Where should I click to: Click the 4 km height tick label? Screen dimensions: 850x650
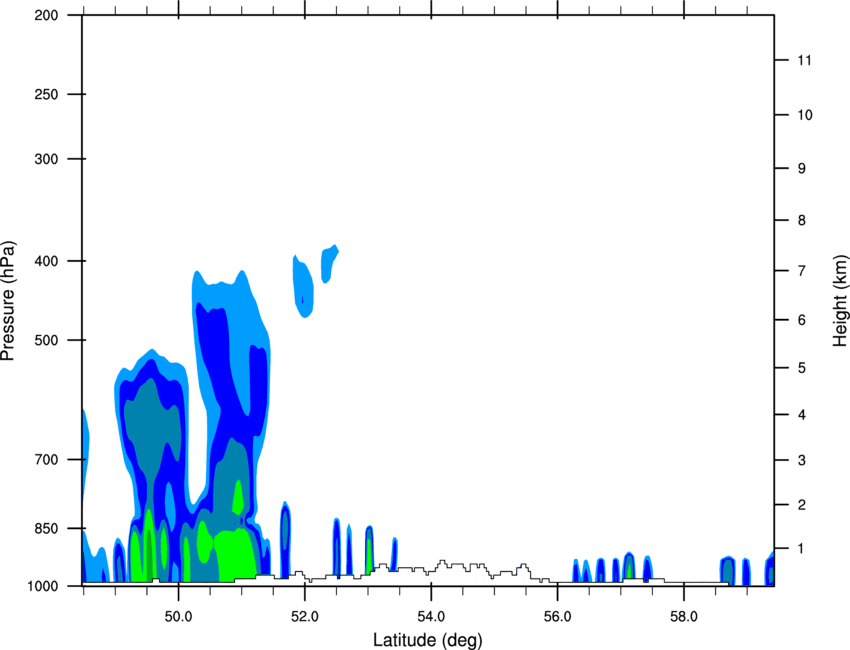[802, 415]
